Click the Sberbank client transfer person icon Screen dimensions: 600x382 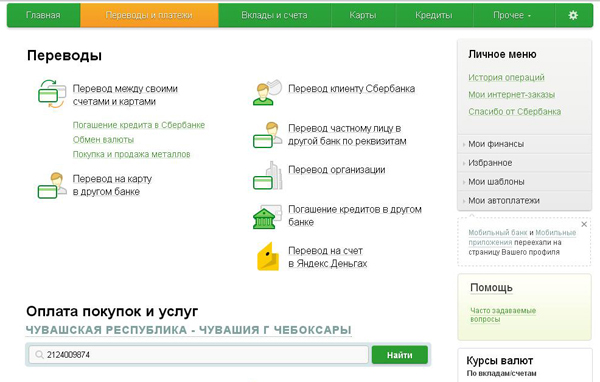pyautogui.click(x=267, y=92)
